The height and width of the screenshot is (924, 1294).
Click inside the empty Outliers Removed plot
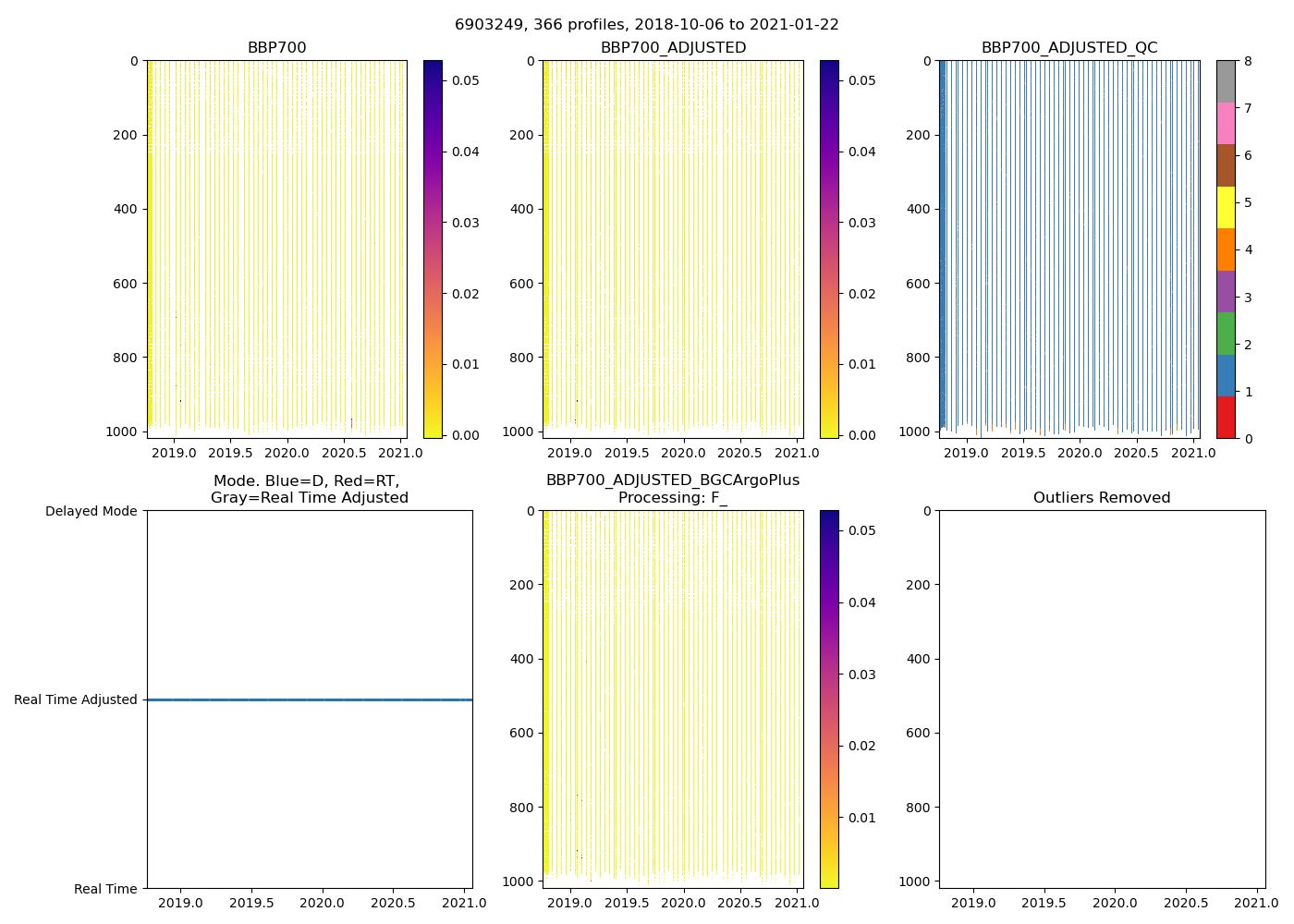pyautogui.click(x=1102, y=699)
